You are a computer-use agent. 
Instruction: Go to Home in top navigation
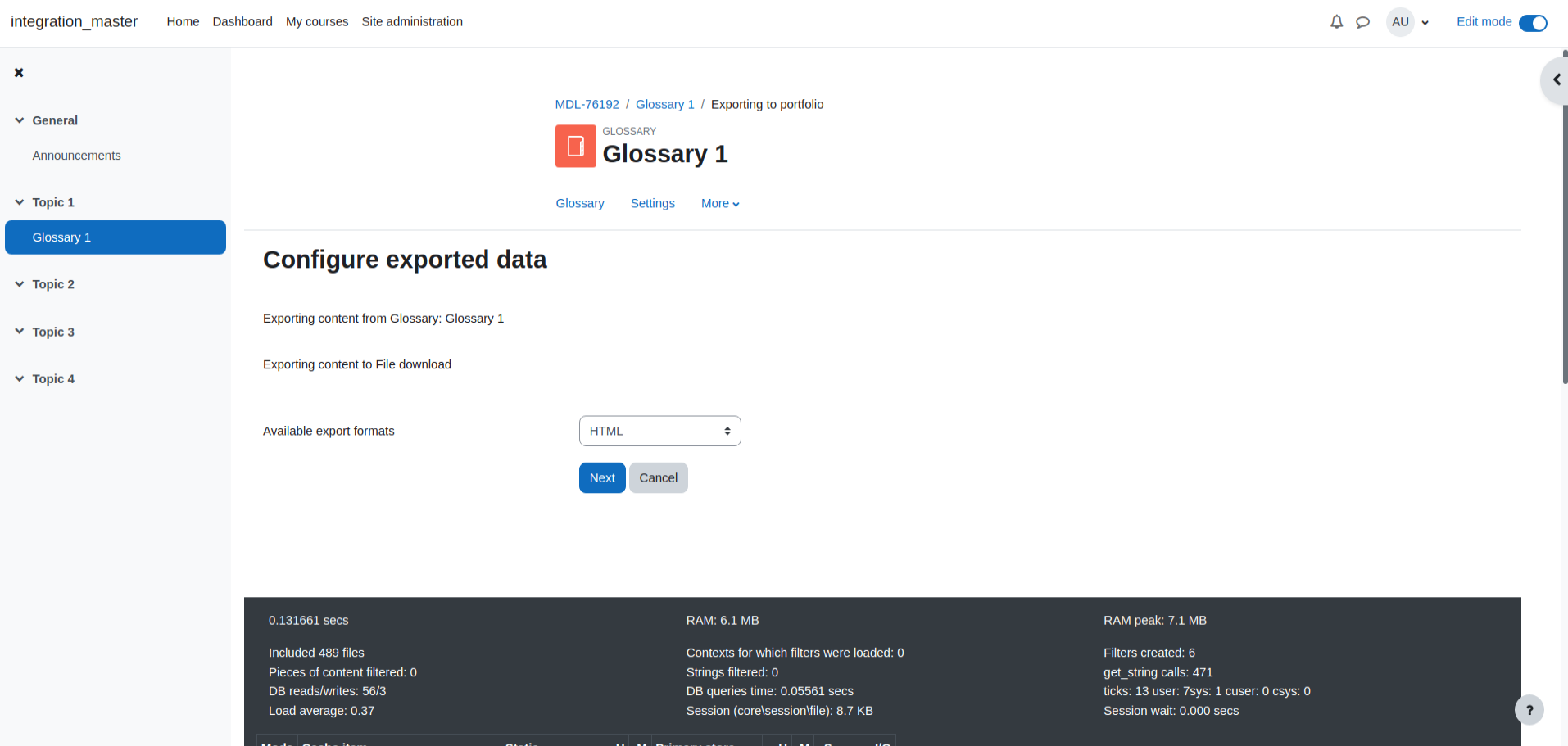(x=183, y=22)
